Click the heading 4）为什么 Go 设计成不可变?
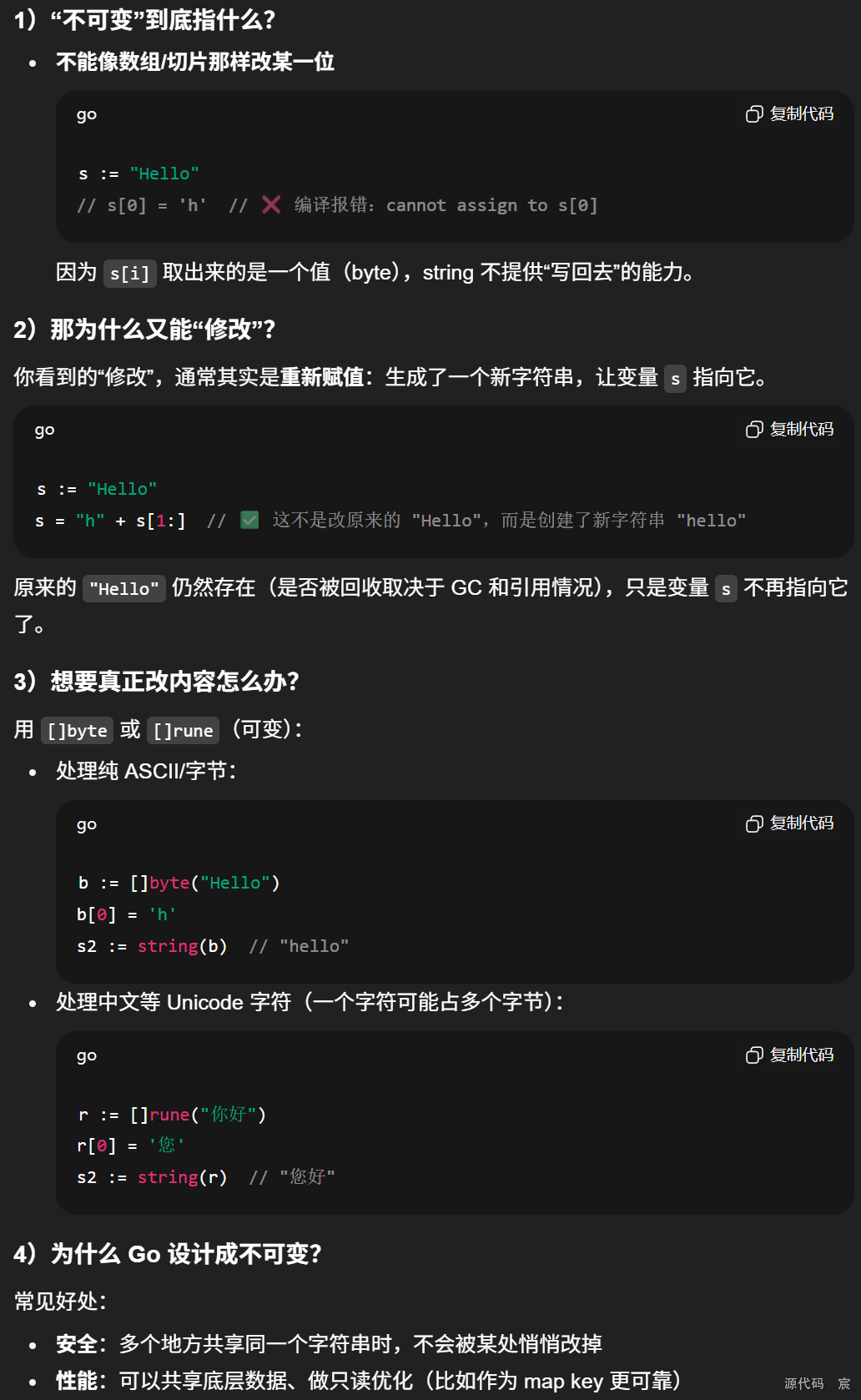 pyautogui.click(x=167, y=1254)
